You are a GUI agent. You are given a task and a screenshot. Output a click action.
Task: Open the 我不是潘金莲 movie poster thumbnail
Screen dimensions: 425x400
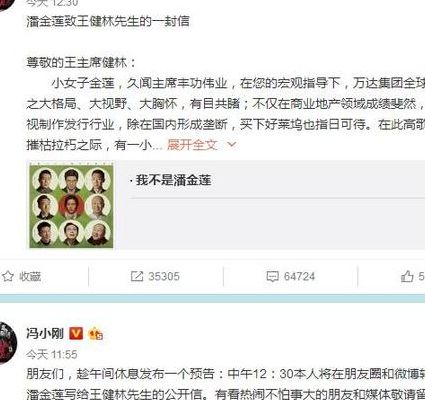pyautogui.click(x=71, y=205)
